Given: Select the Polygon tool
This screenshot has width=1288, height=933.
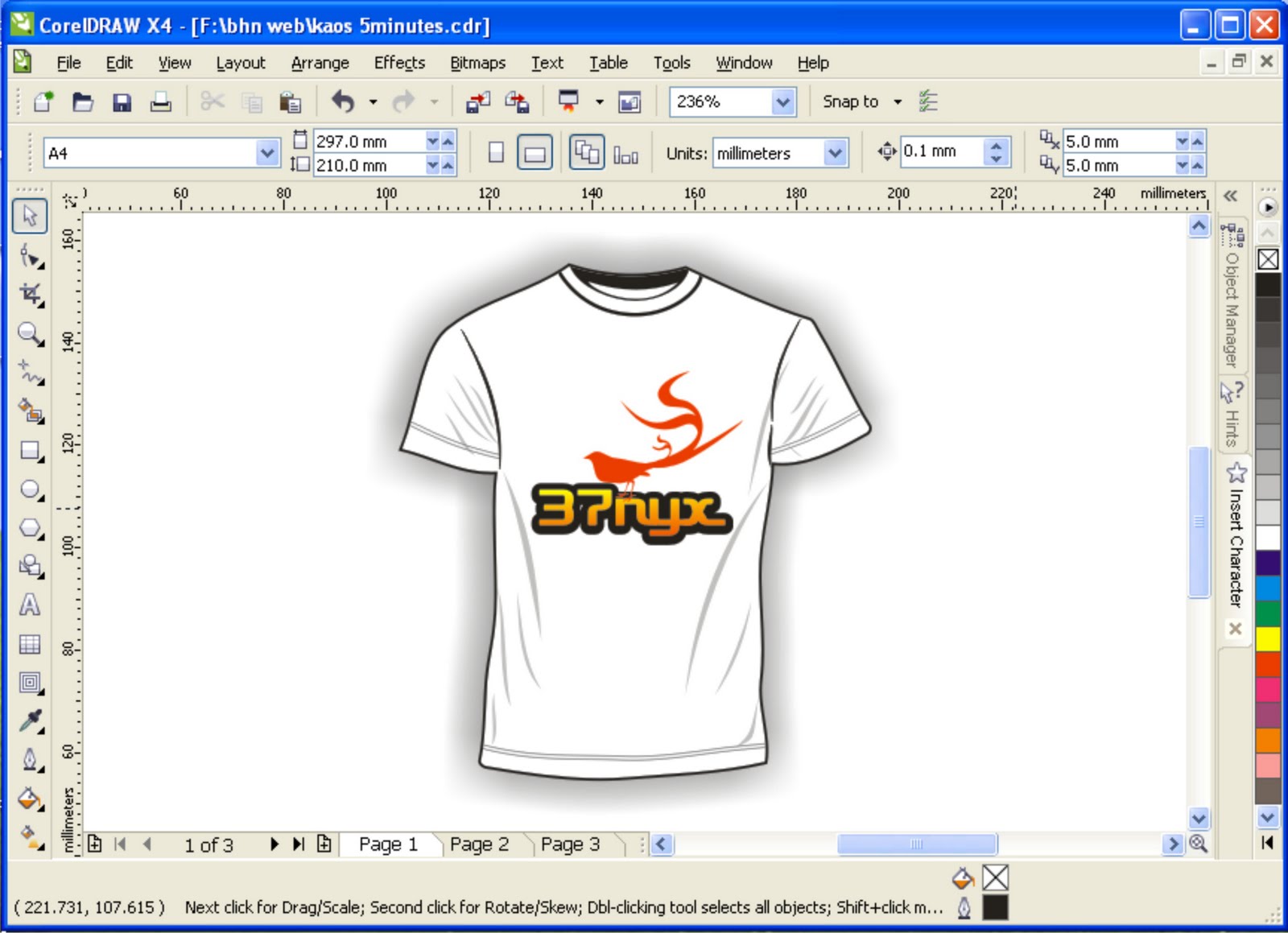Looking at the screenshot, I should [31, 528].
